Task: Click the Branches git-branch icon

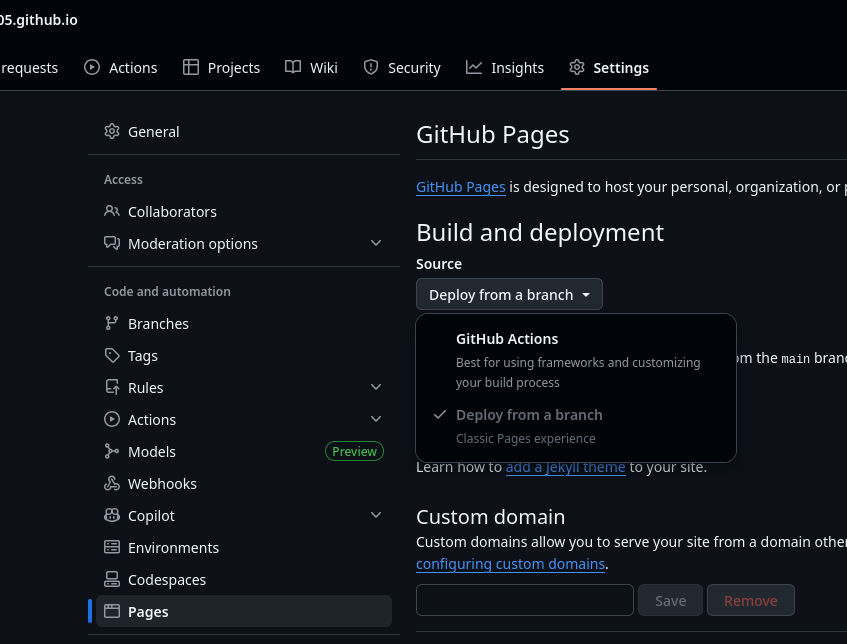Action: coord(112,324)
